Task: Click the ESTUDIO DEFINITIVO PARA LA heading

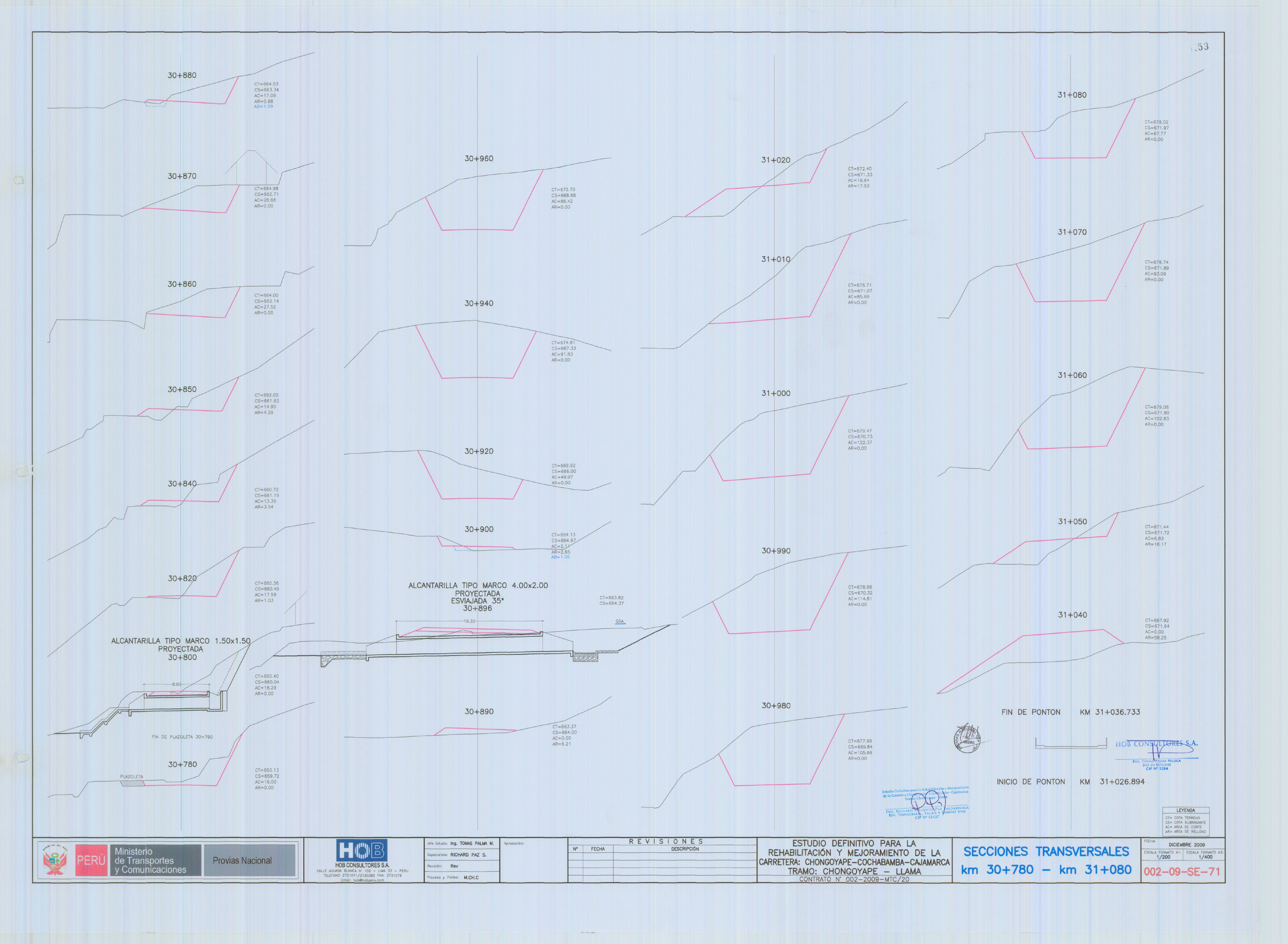Action: pyautogui.click(x=854, y=843)
